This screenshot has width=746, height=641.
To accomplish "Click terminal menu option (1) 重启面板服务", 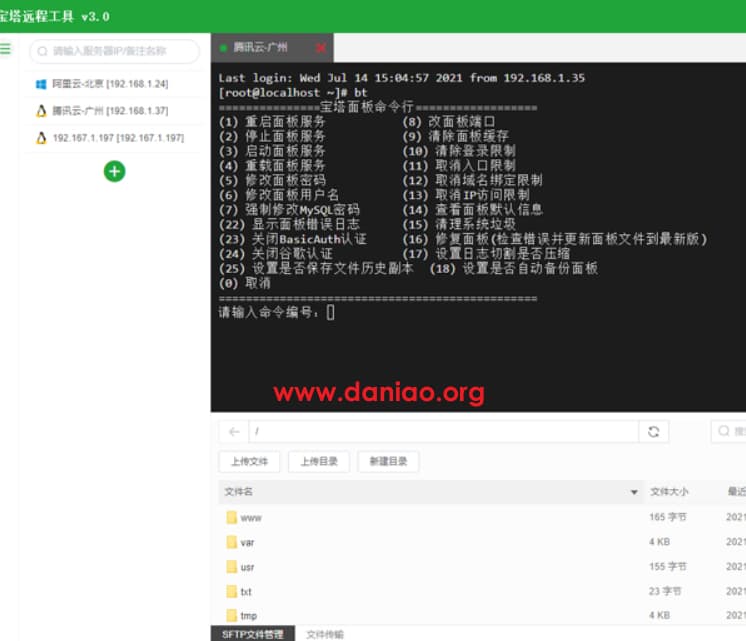I will pos(272,122).
